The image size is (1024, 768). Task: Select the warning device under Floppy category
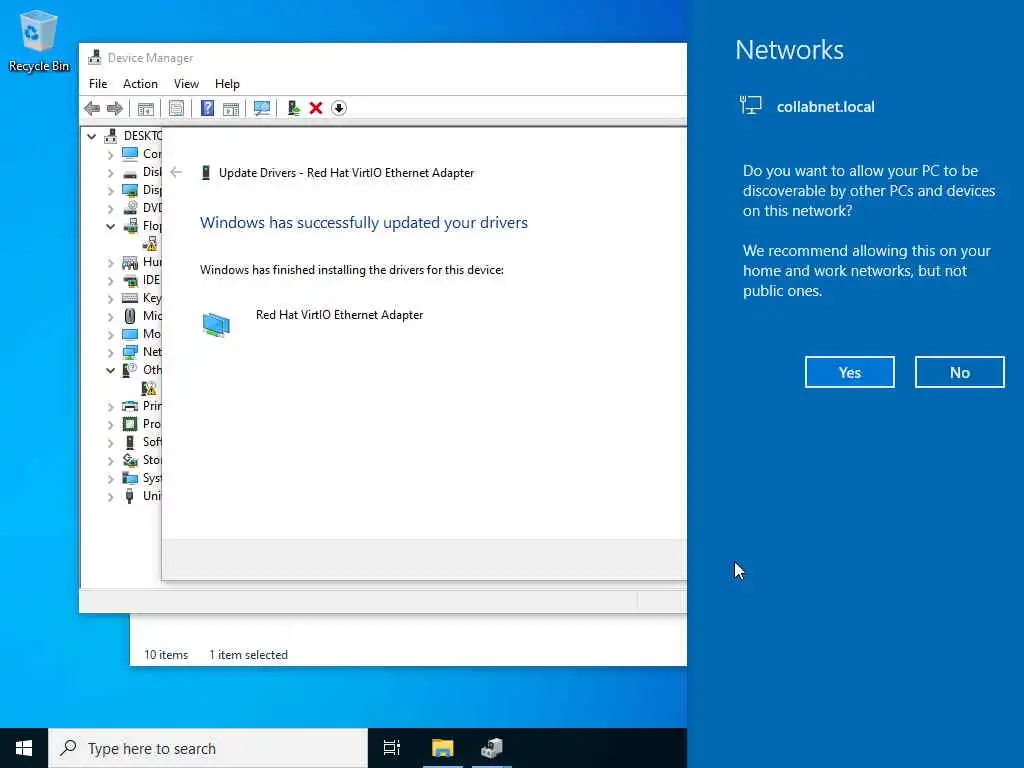click(150, 244)
